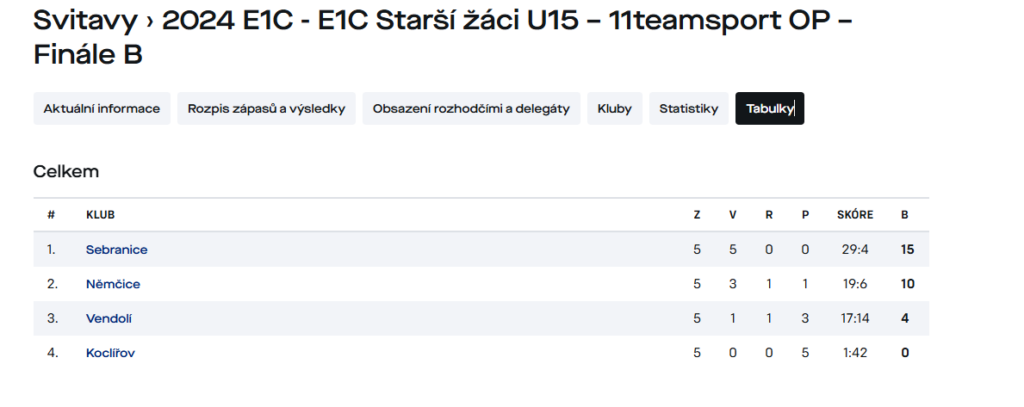The width and height of the screenshot is (1024, 407).
Task: Open the Sebranice club link
Action: tap(117, 250)
